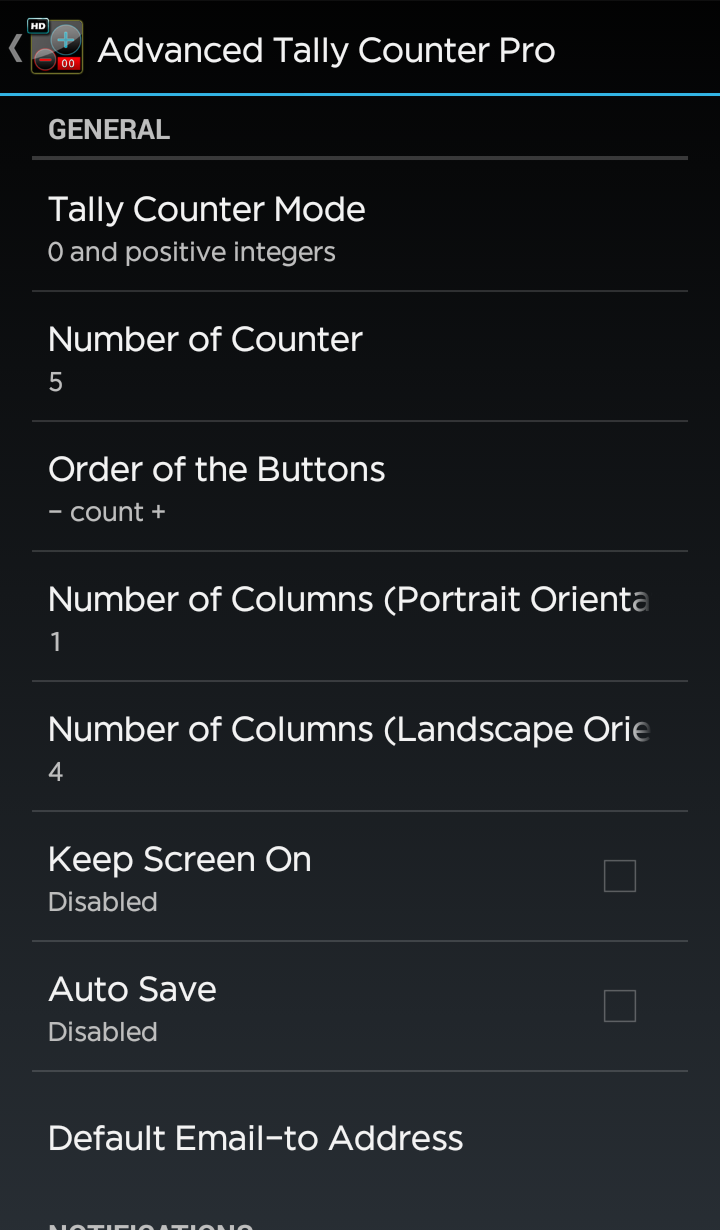Tap the back chevron in the header
Viewport: 720px width, 1230px height.
click(14, 48)
